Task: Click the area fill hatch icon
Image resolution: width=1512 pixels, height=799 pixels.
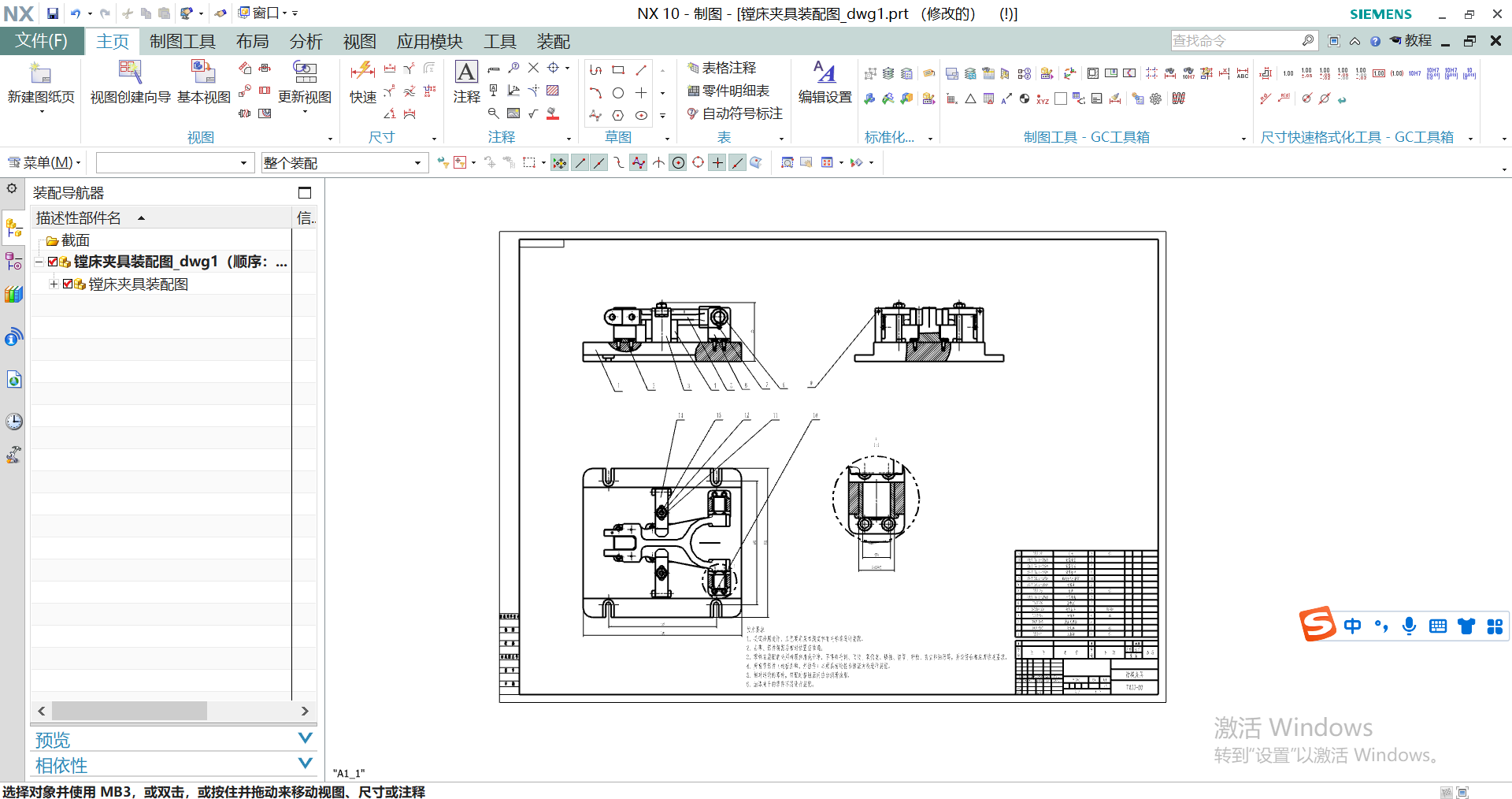Action: click(553, 91)
